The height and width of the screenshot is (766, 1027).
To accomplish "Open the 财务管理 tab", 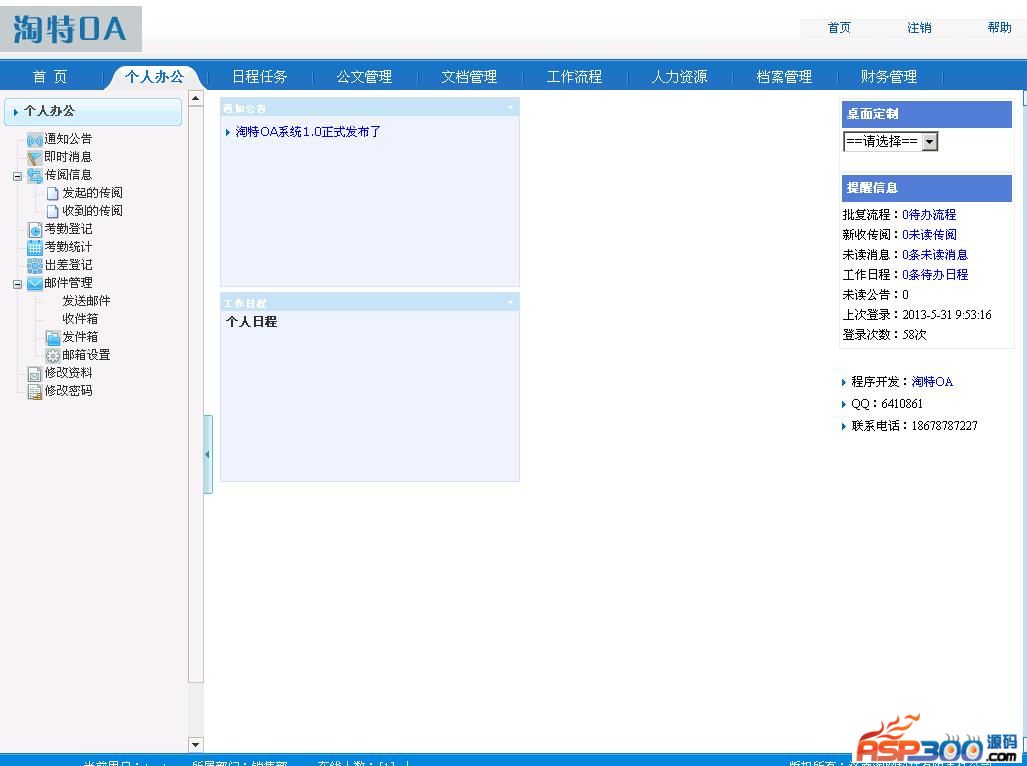I will [889, 77].
